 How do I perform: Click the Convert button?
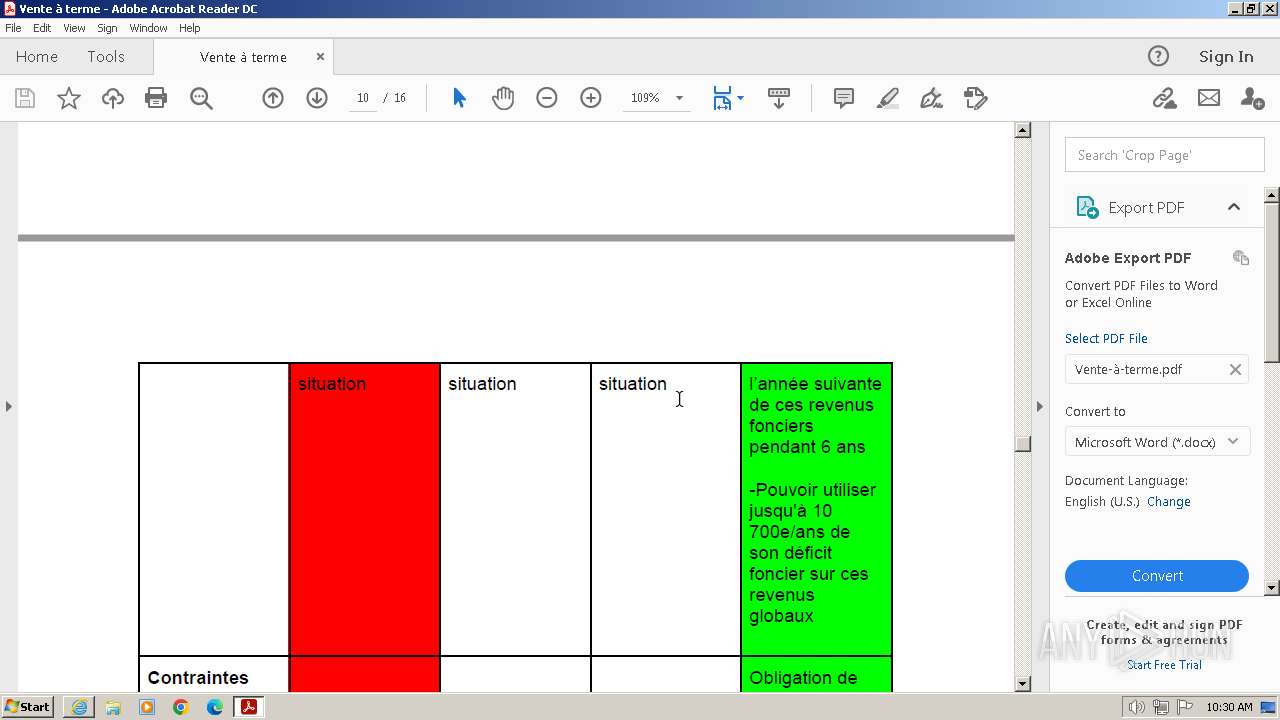(1157, 576)
